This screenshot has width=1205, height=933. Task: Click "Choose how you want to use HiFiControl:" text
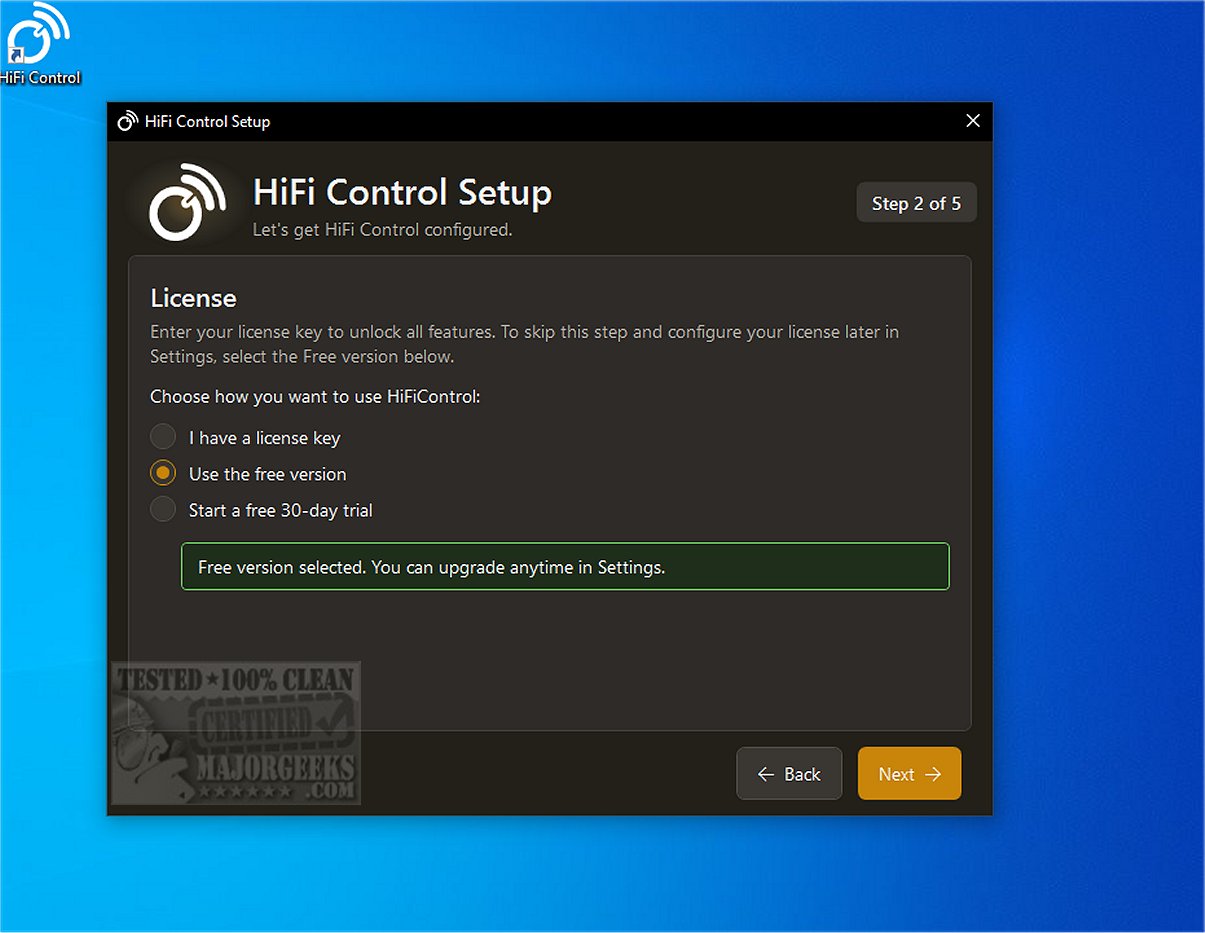pos(315,397)
